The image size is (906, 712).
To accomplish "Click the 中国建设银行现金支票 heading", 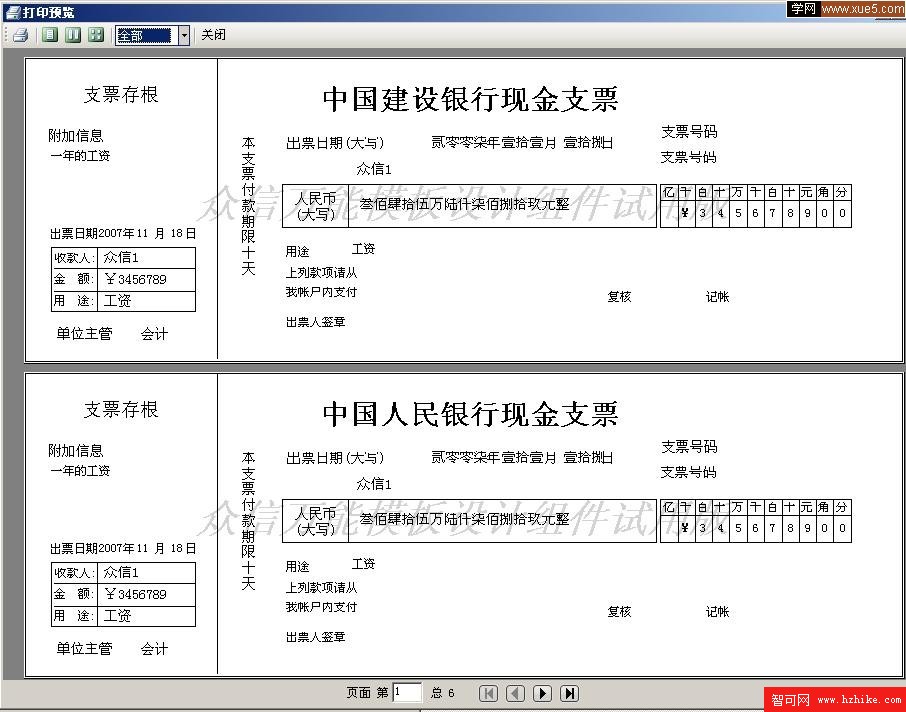I will 470,99.
